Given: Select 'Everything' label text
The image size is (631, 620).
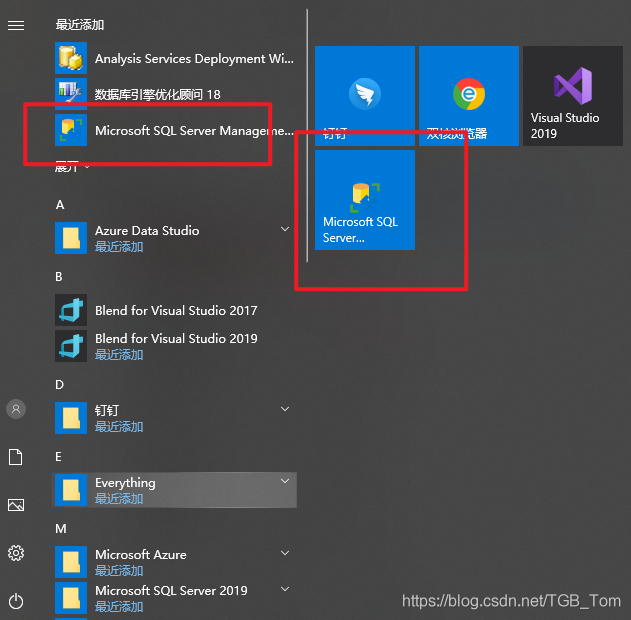Looking at the screenshot, I should coord(125,483).
